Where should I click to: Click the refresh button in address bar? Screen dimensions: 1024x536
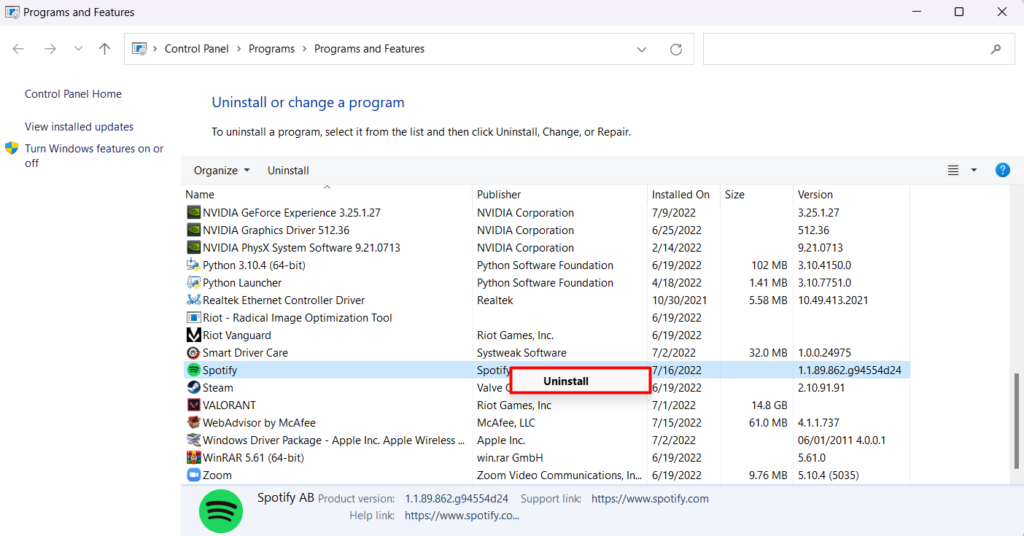coord(676,49)
